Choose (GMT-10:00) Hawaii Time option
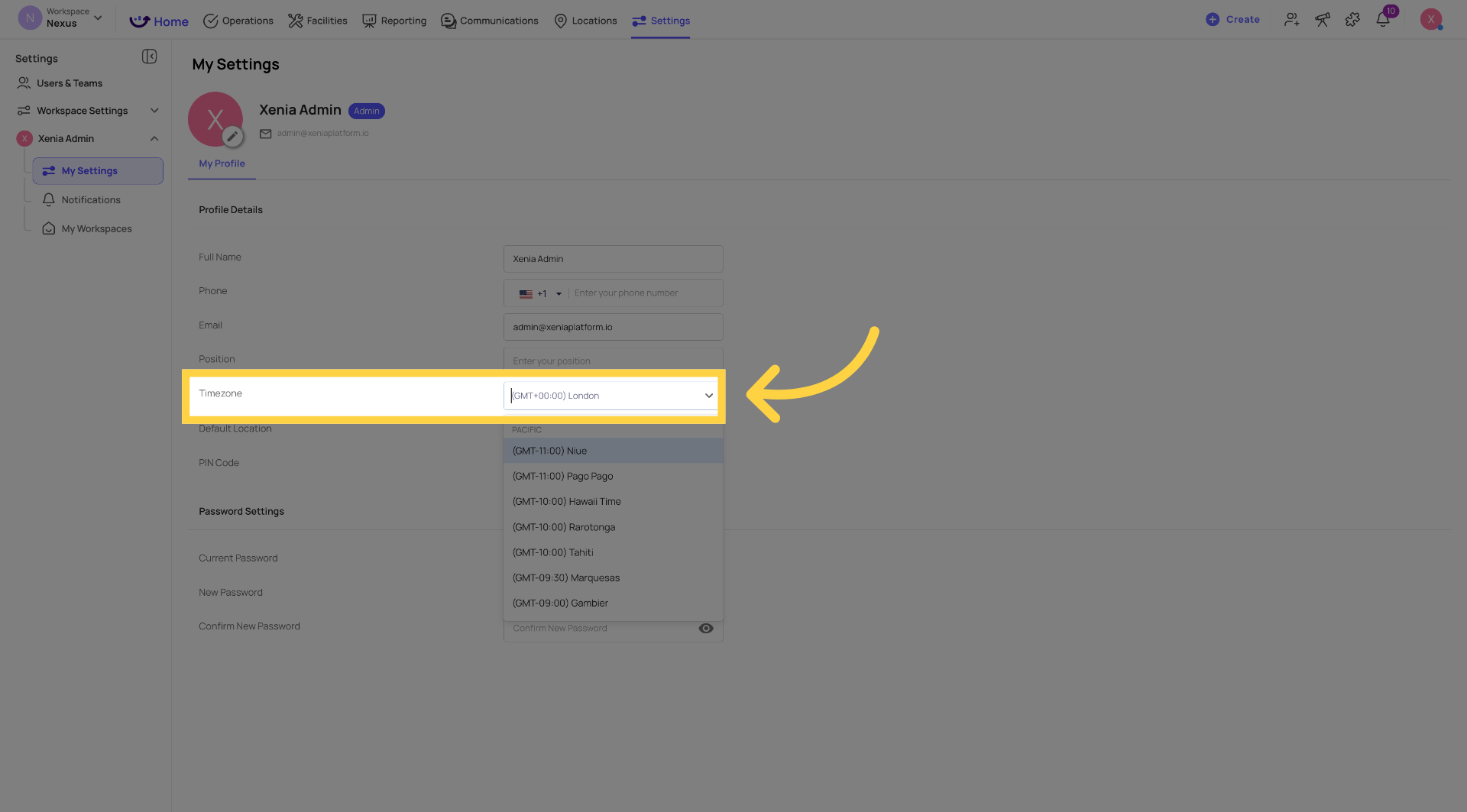The width and height of the screenshot is (1467, 812). (x=613, y=502)
